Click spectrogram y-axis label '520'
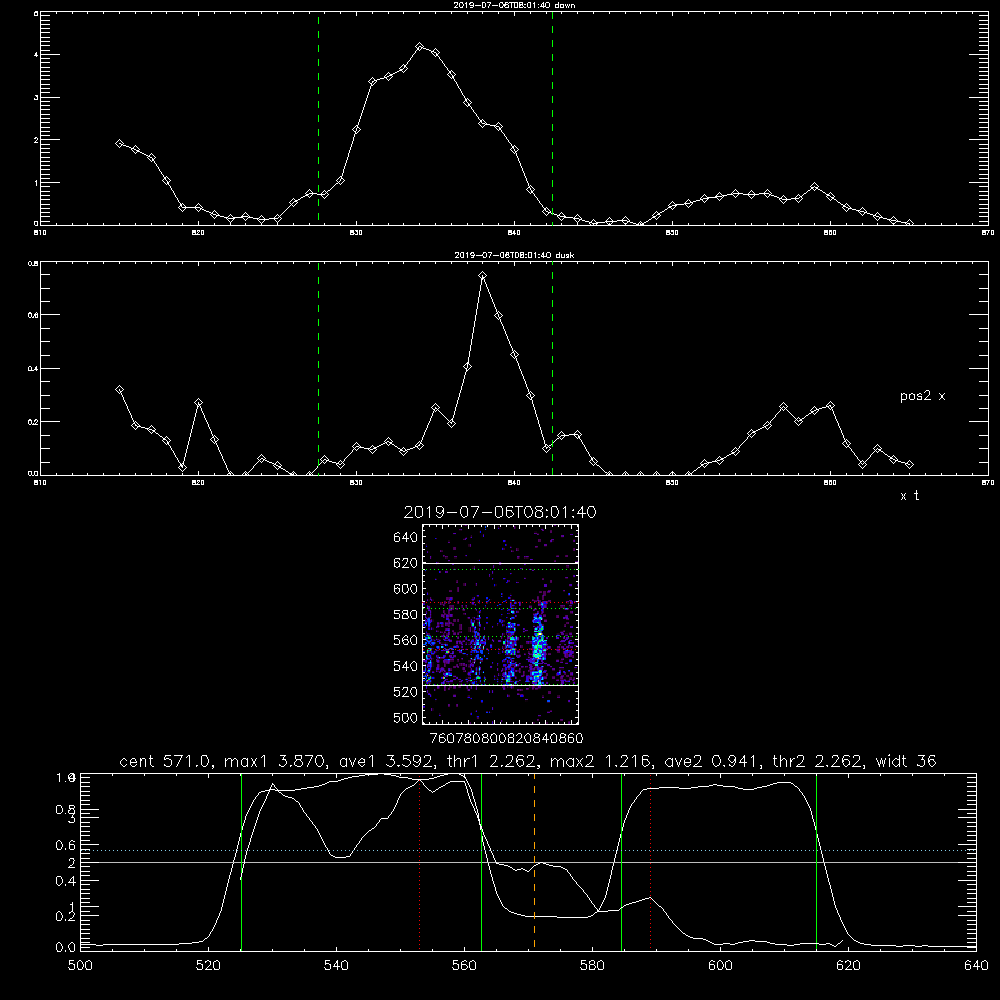Screen dimensions: 1000x1000 (x=406, y=692)
